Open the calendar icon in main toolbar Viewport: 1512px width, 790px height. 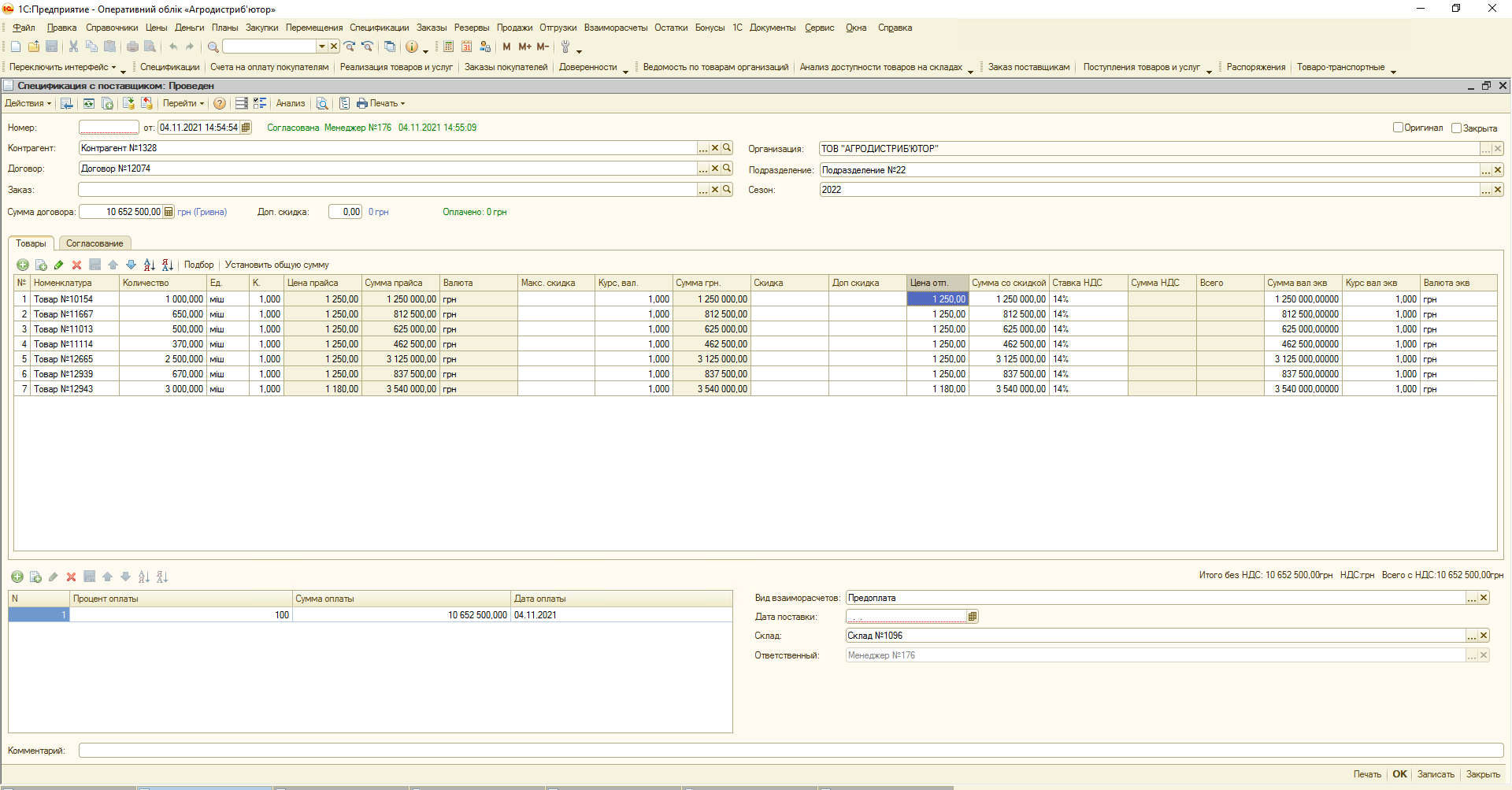point(467,46)
